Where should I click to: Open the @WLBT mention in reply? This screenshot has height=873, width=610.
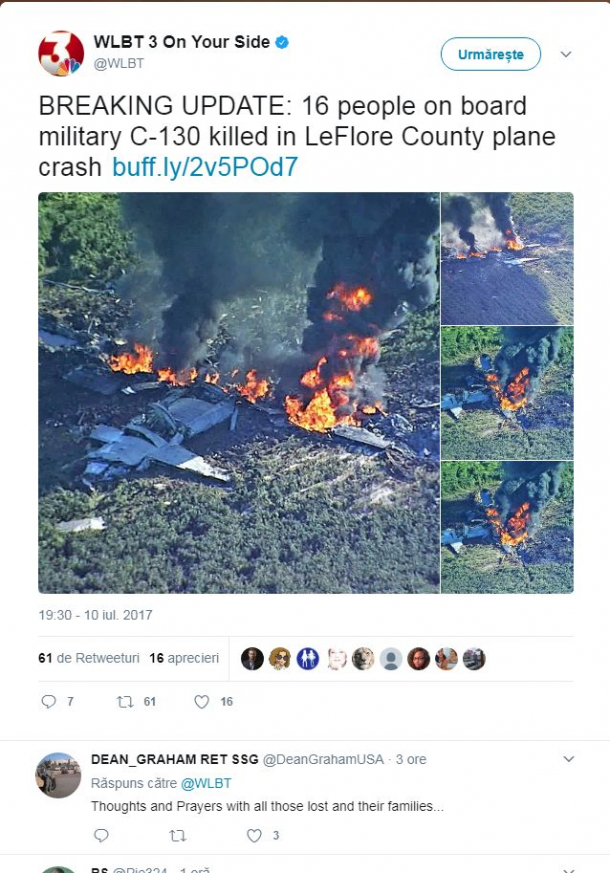click(x=206, y=783)
